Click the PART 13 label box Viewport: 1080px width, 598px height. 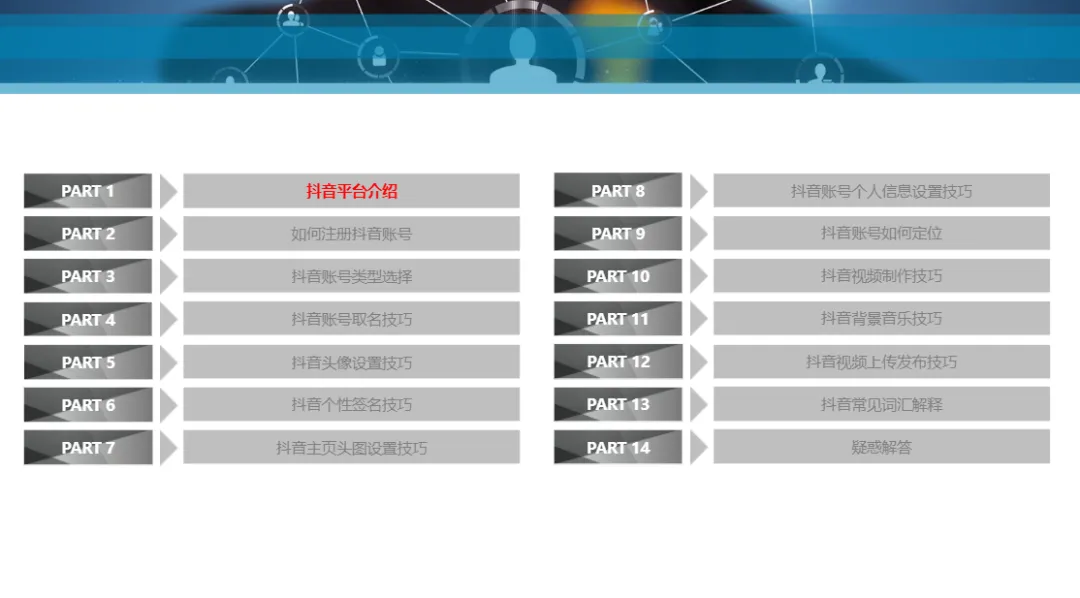click(x=618, y=404)
